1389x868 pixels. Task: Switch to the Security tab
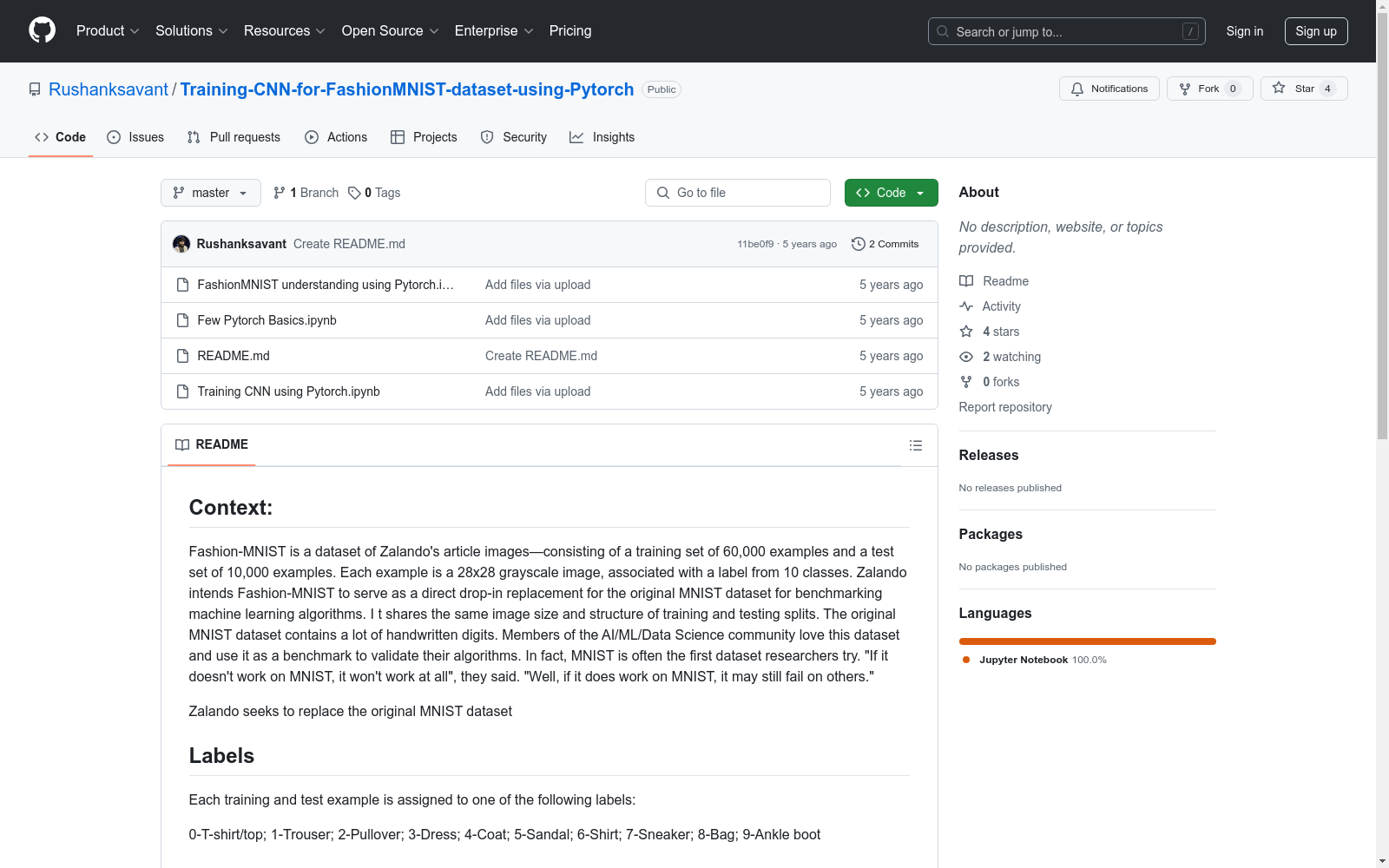(x=514, y=137)
